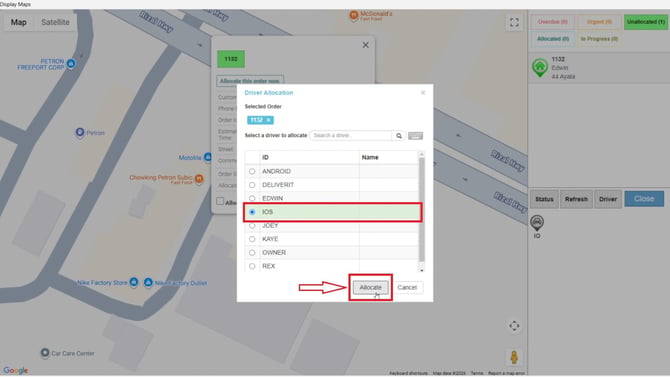
Task: Click the driver car marker icon
Action: 537,223
